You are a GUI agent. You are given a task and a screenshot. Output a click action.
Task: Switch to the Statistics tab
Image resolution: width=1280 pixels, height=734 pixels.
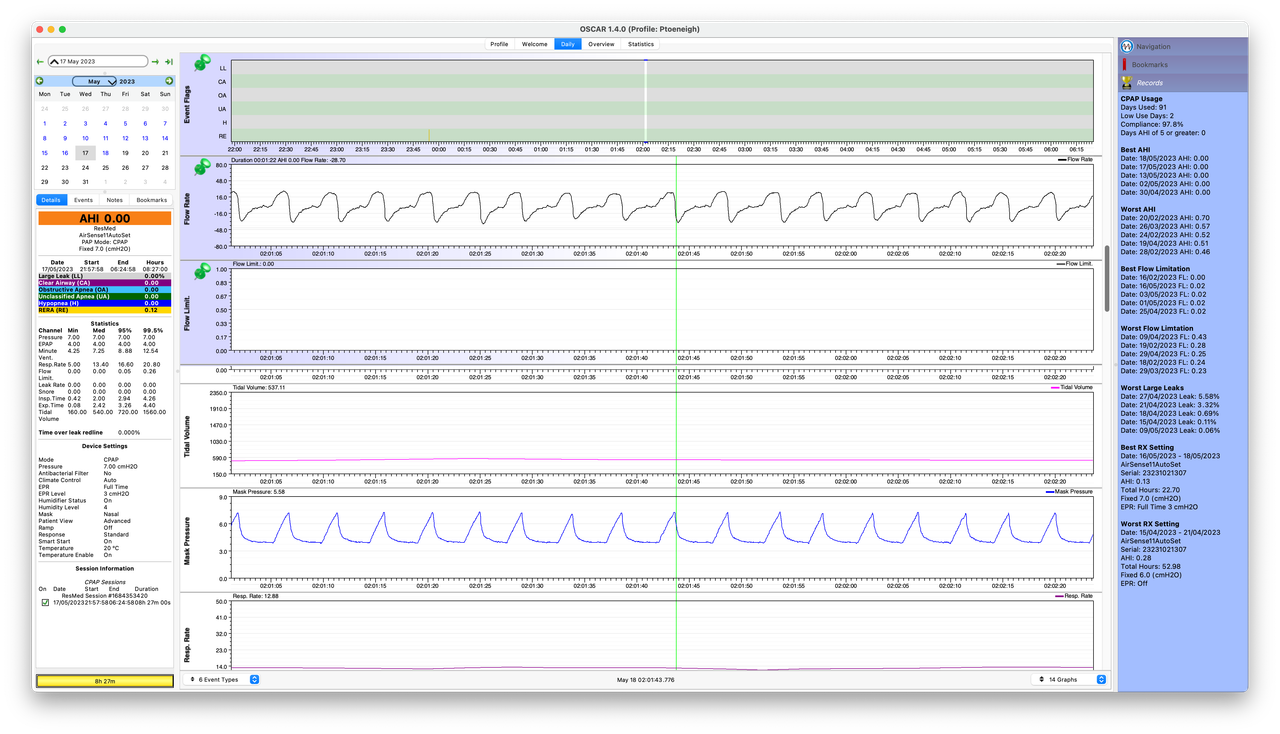pos(641,44)
